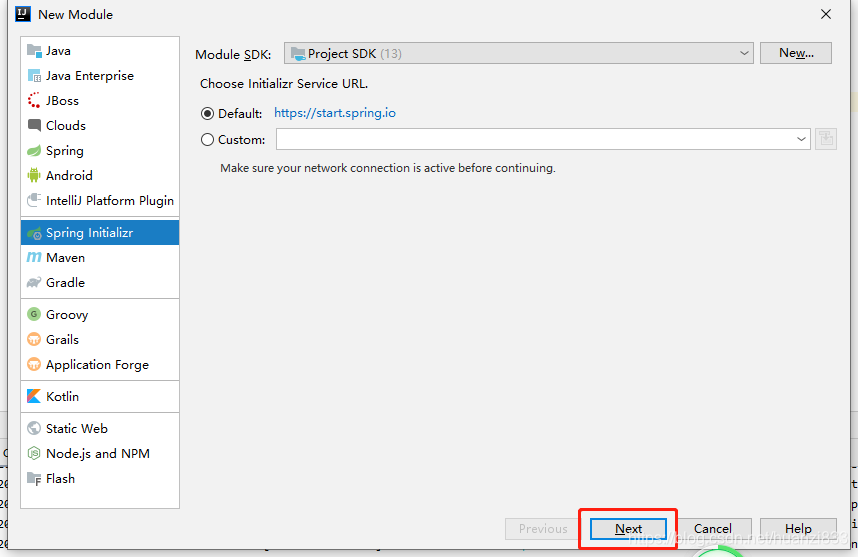Select the Node.js and NPM entry

point(100,454)
